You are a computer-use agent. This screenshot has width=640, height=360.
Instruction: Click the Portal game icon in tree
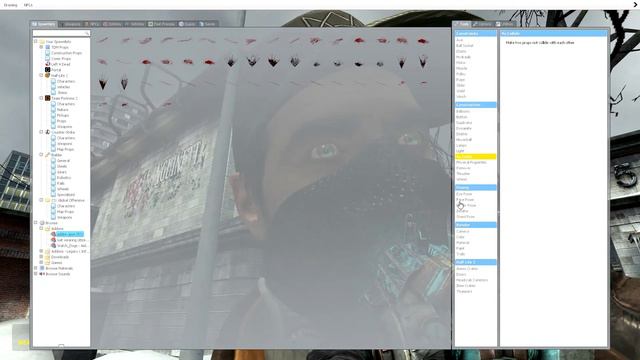[47, 70]
